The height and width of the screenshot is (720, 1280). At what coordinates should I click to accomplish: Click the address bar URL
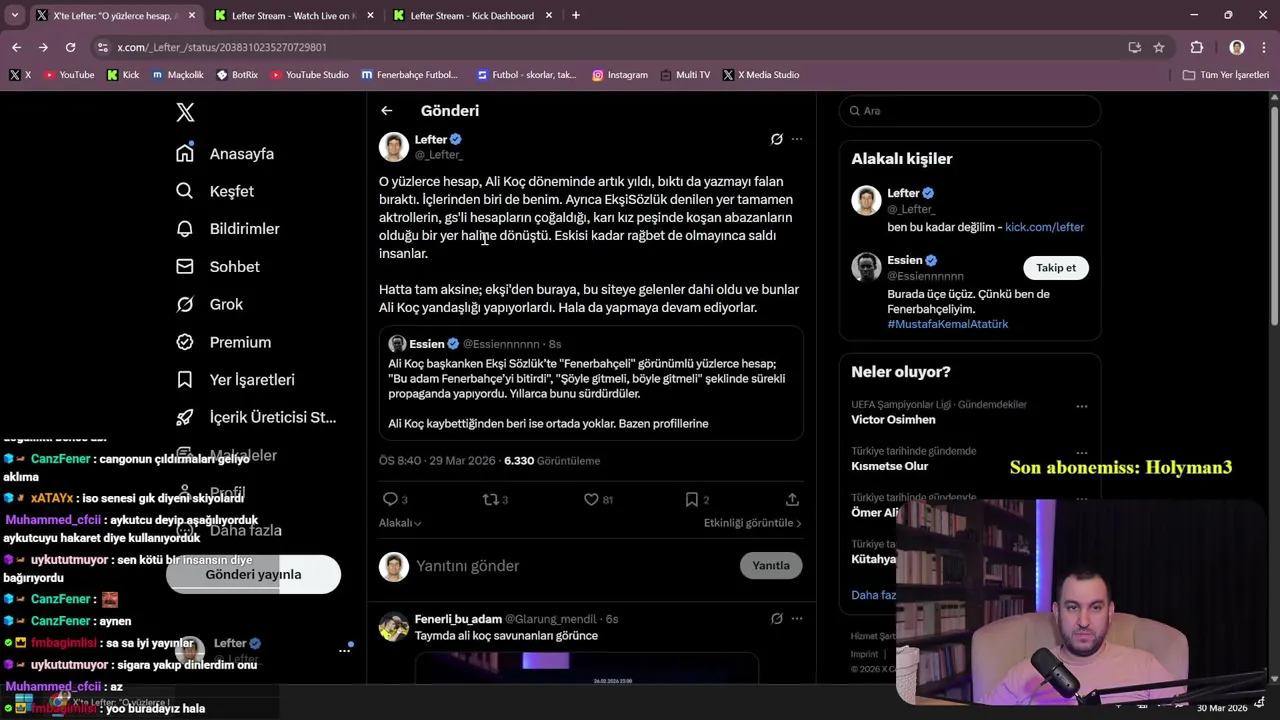[x=222, y=47]
